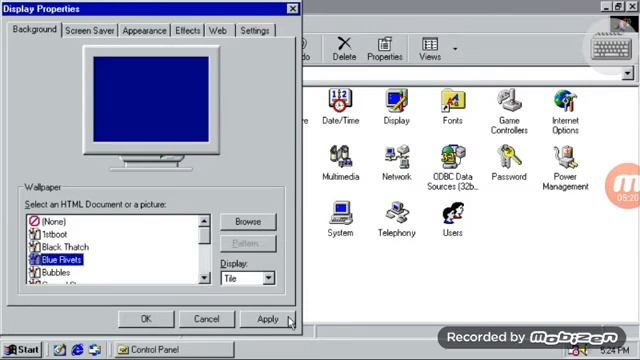Click the system tray clock
Screen dimensions: 640x360
pyautogui.click(x=615, y=351)
